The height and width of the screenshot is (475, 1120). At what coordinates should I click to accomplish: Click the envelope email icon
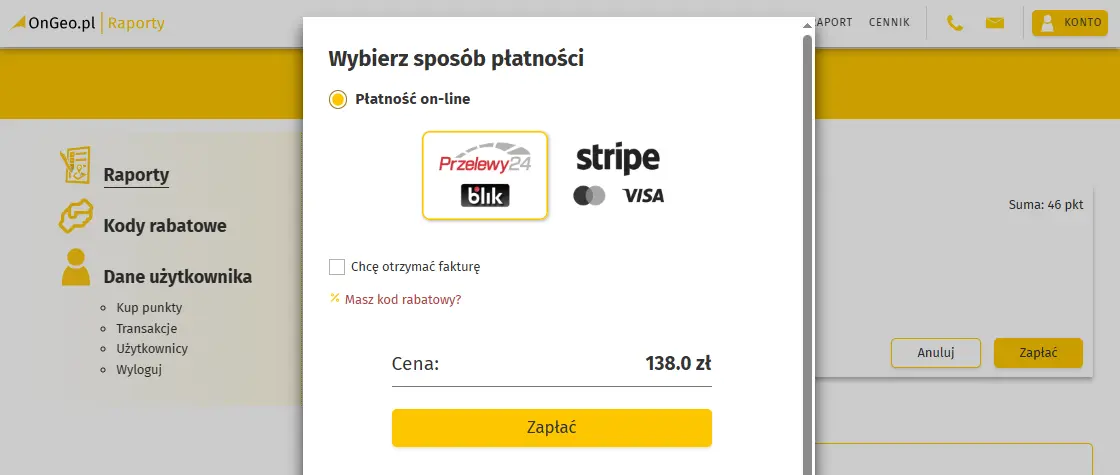(x=994, y=23)
